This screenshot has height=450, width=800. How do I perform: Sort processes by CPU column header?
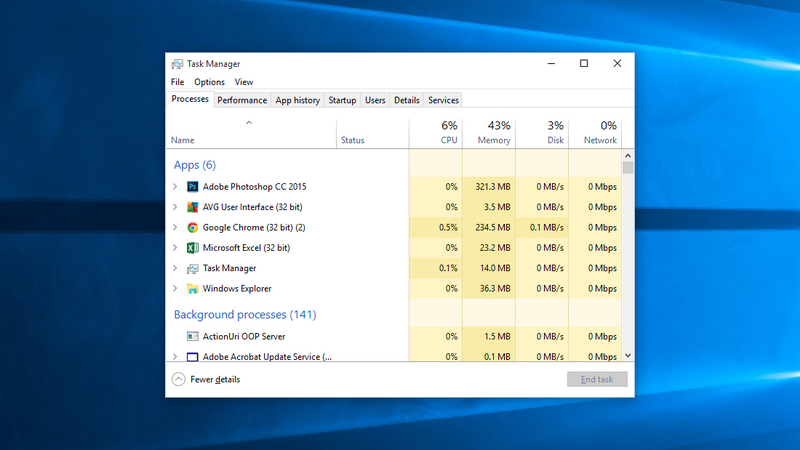tap(436, 133)
